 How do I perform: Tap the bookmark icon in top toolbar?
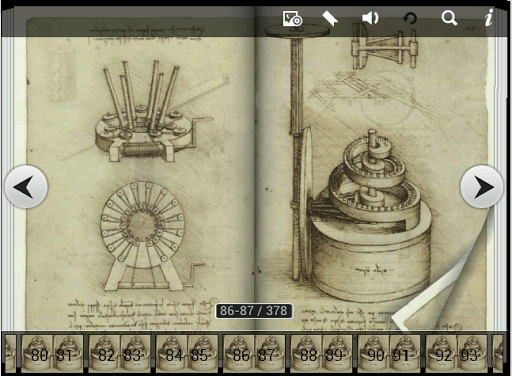point(330,18)
